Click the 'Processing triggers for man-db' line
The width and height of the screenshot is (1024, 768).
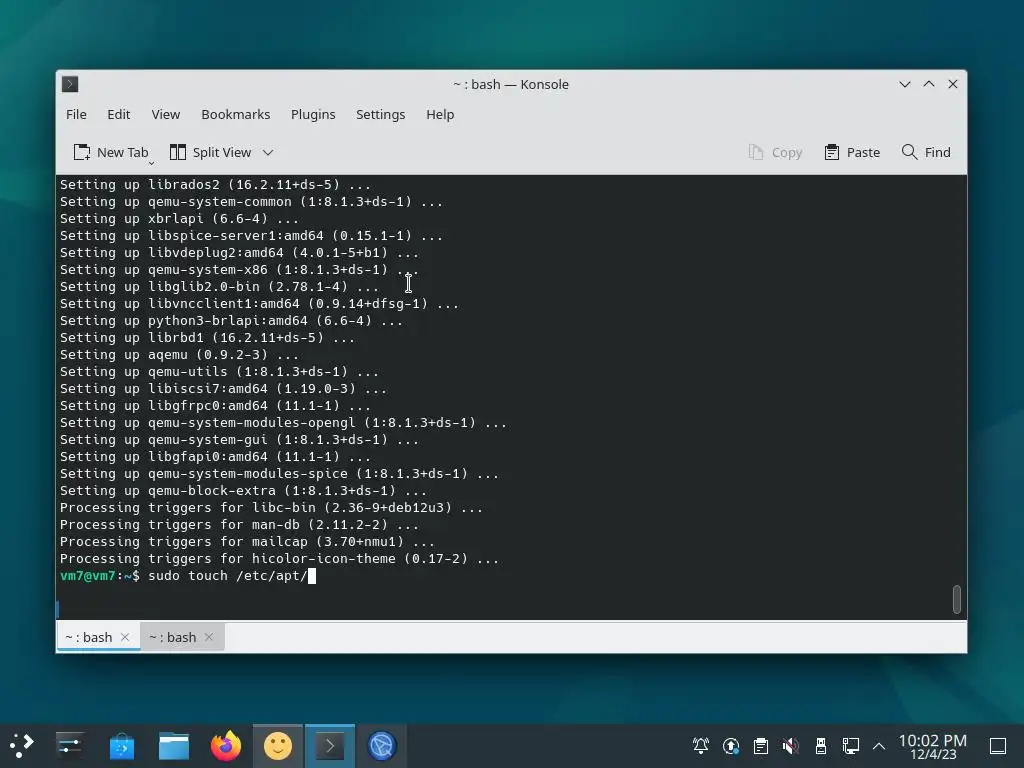pos(239,524)
